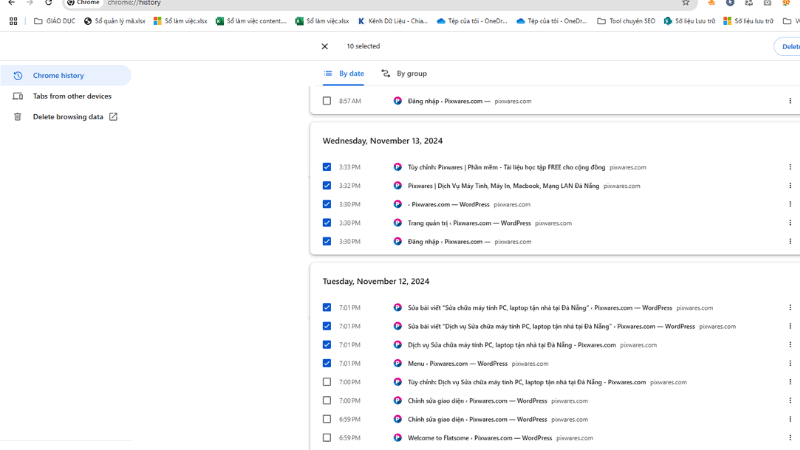Open more actions menu for 3:32 PM entry
The height and width of the screenshot is (450, 800).
(x=789, y=186)
